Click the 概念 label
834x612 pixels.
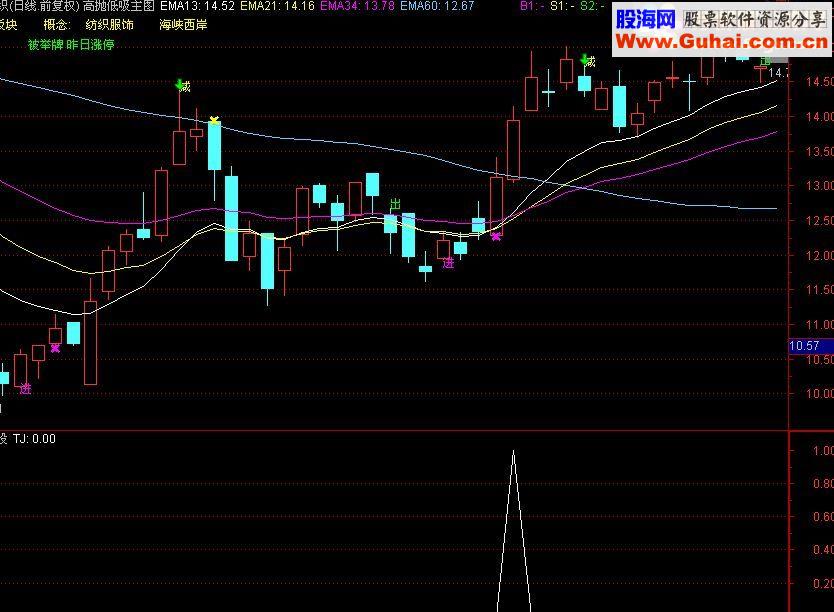coord(57,25)
